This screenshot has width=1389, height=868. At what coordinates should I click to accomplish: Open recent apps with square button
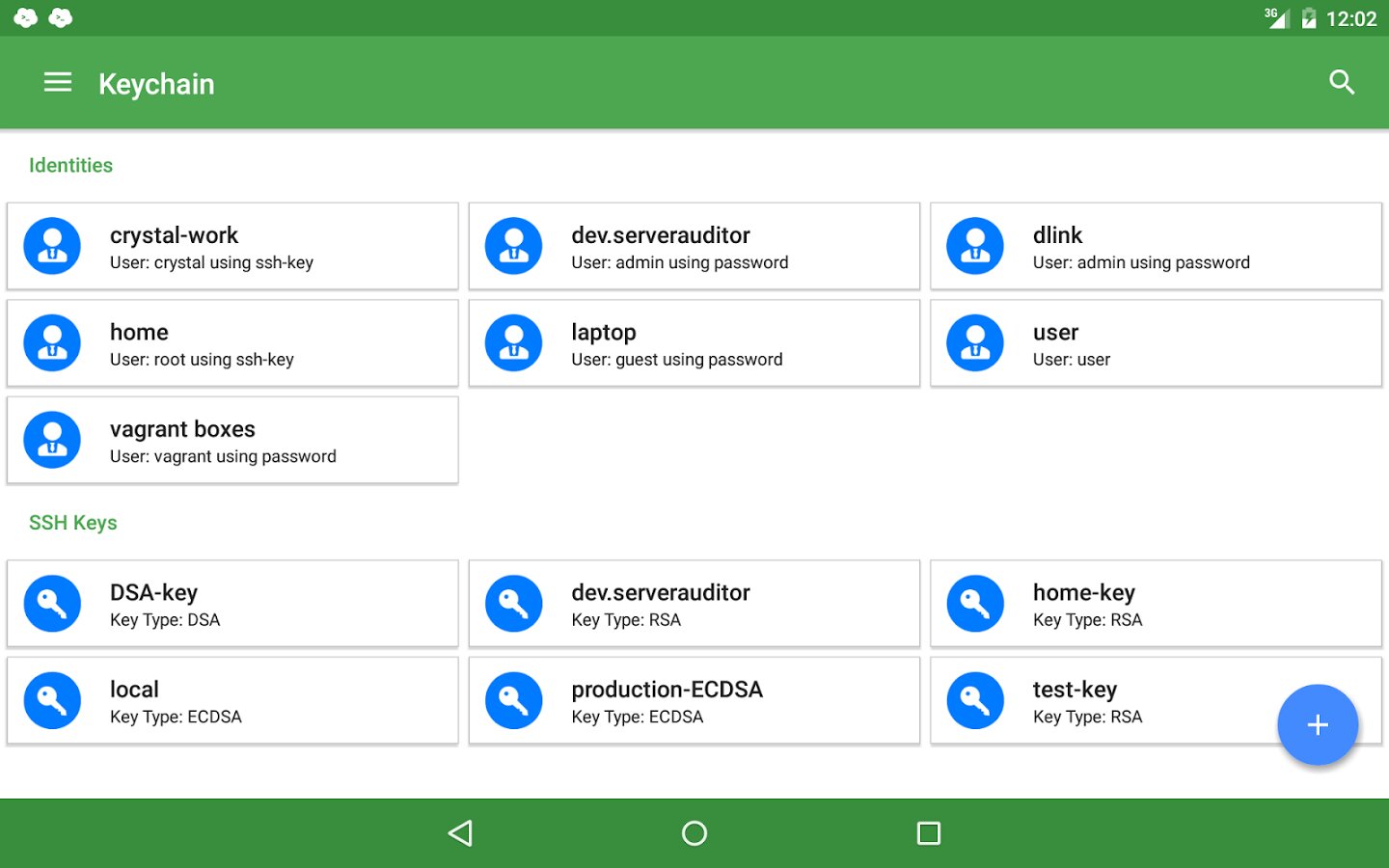point(928,833)
